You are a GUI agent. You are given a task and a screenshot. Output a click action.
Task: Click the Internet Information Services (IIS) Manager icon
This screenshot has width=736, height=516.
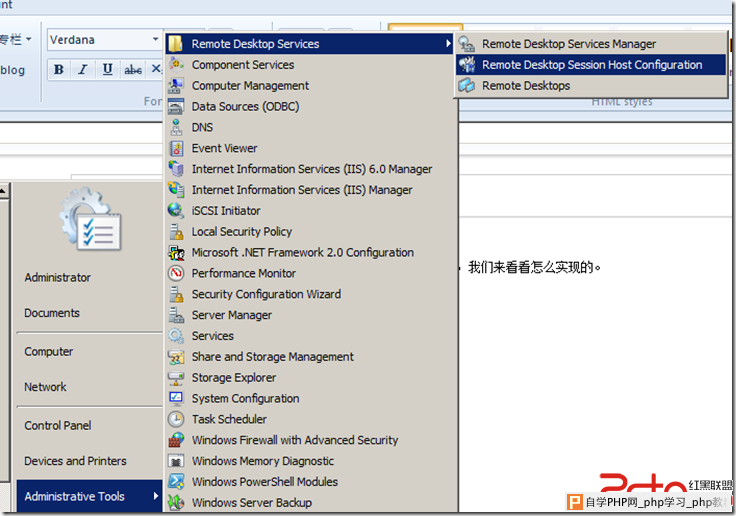coord(176,190)
